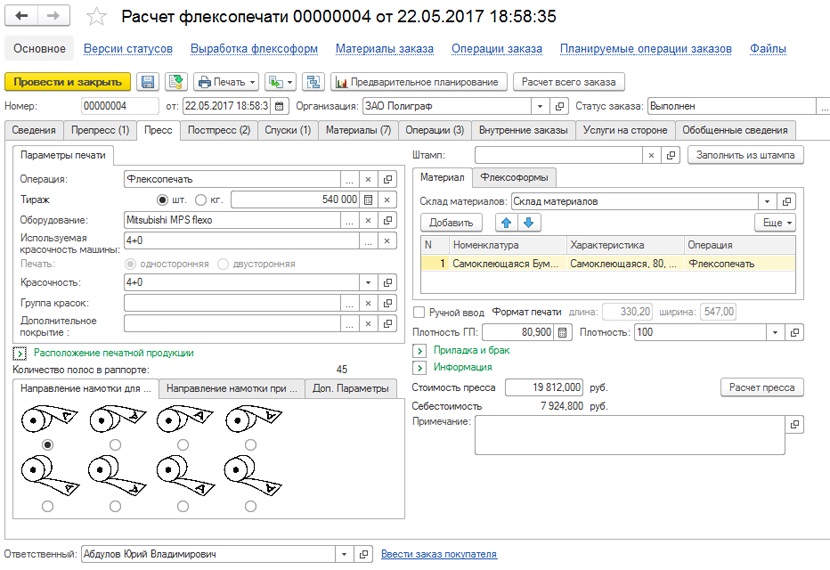This screenshot has height=570, width=830.
Task: Select the second winding direction radio option
Action: coord(115,445)
